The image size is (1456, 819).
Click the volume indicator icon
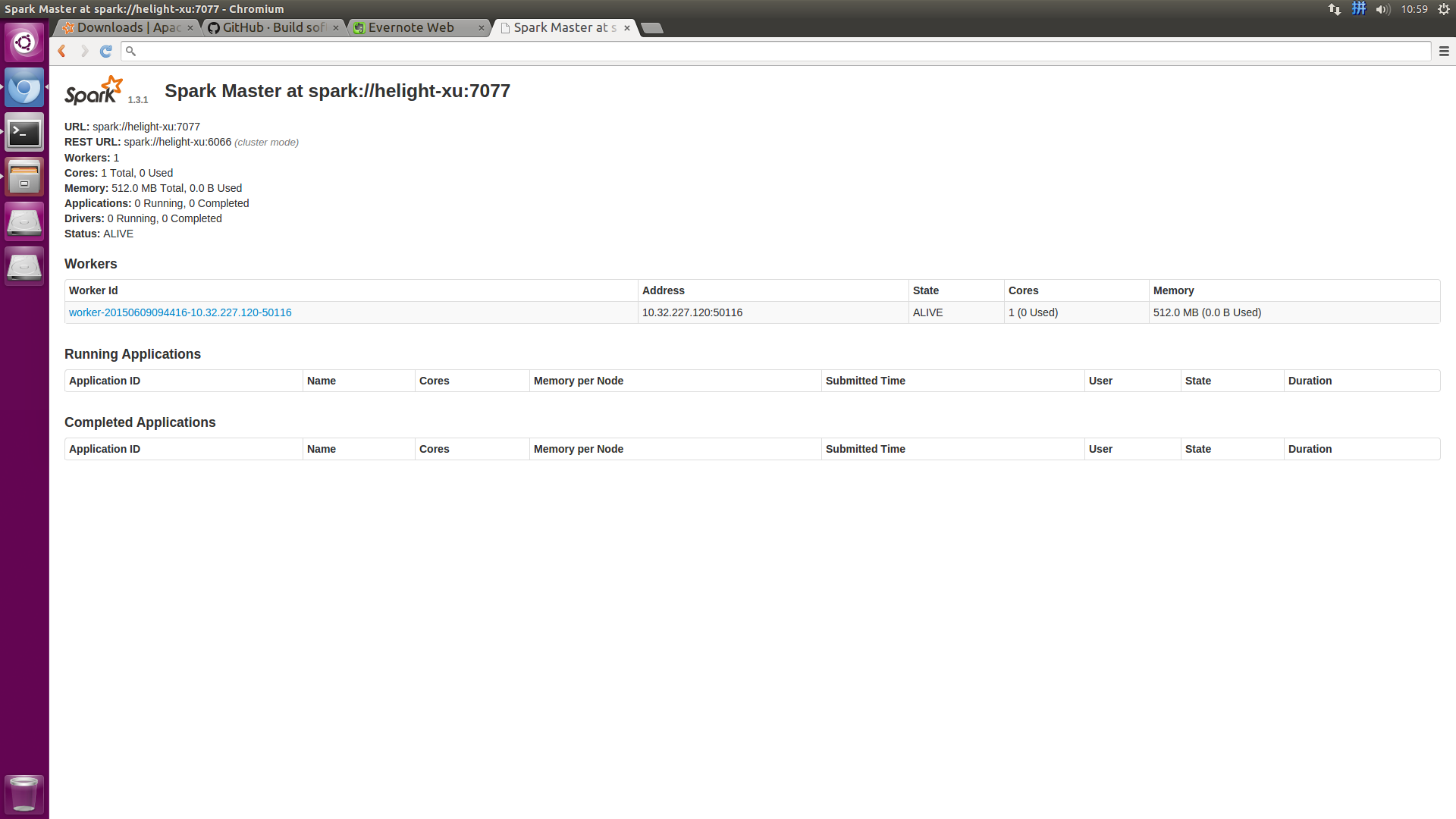(x=1382, y=9)
